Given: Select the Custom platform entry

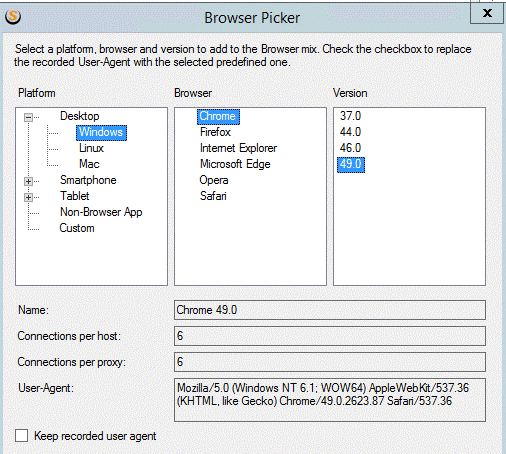Looking at the screenshot, I should pyautogui.click(x=77, y=228).
